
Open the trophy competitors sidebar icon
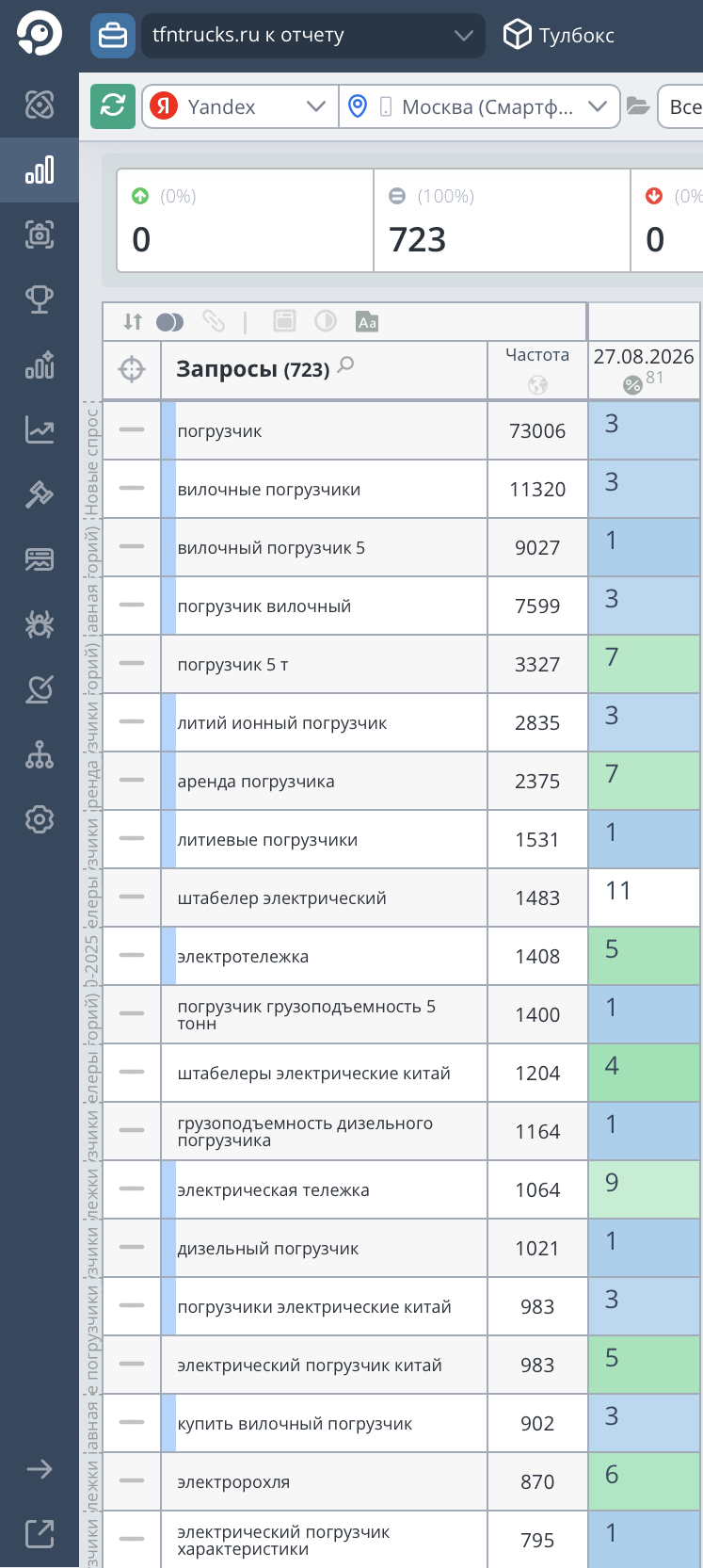[40, 299]
